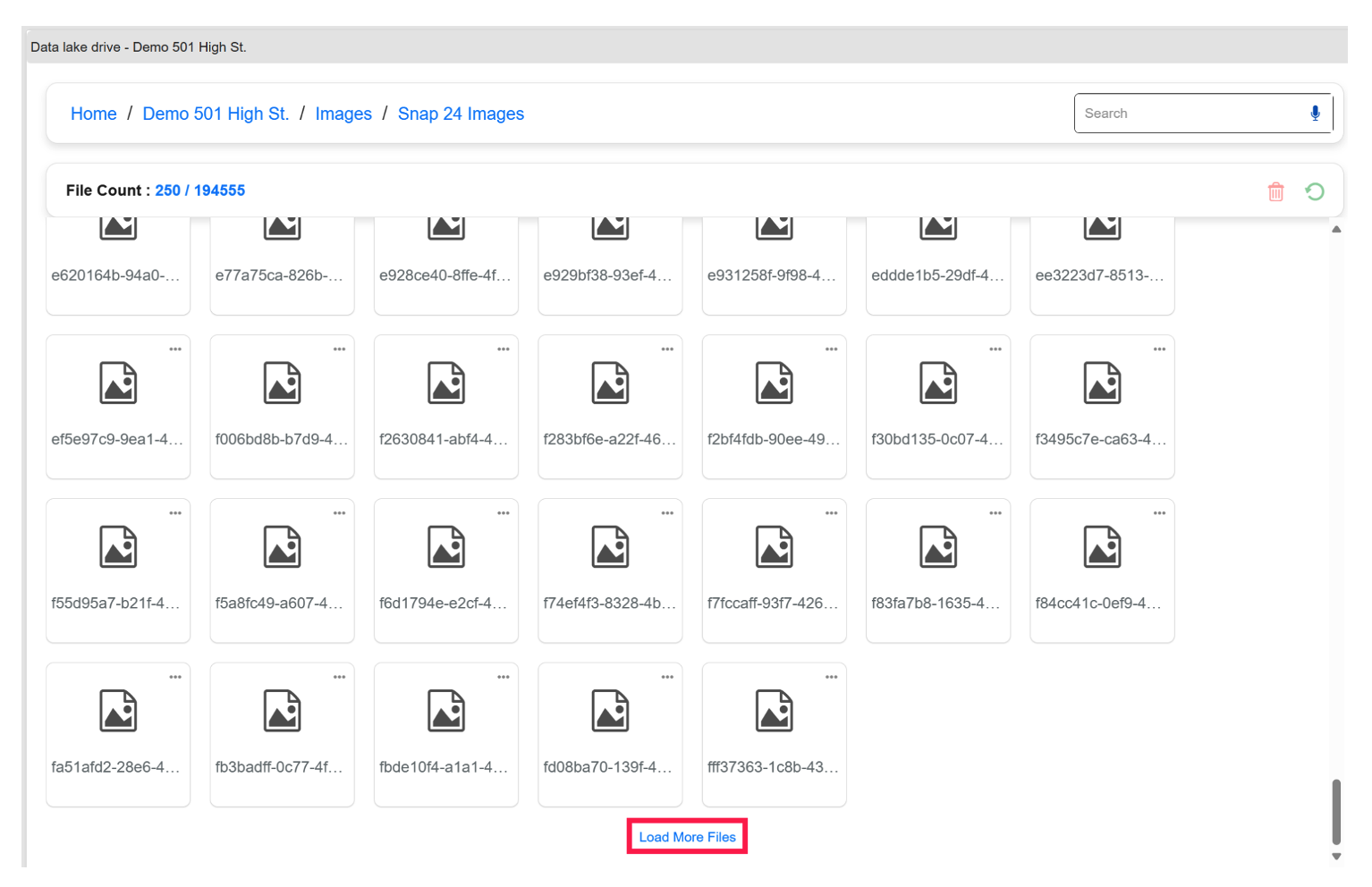Image resolution: width=1372 pixels, height=887 pixels.
Task: Open the three-dot menu on f55d95a7-b21f
Action: click(175, 512)
